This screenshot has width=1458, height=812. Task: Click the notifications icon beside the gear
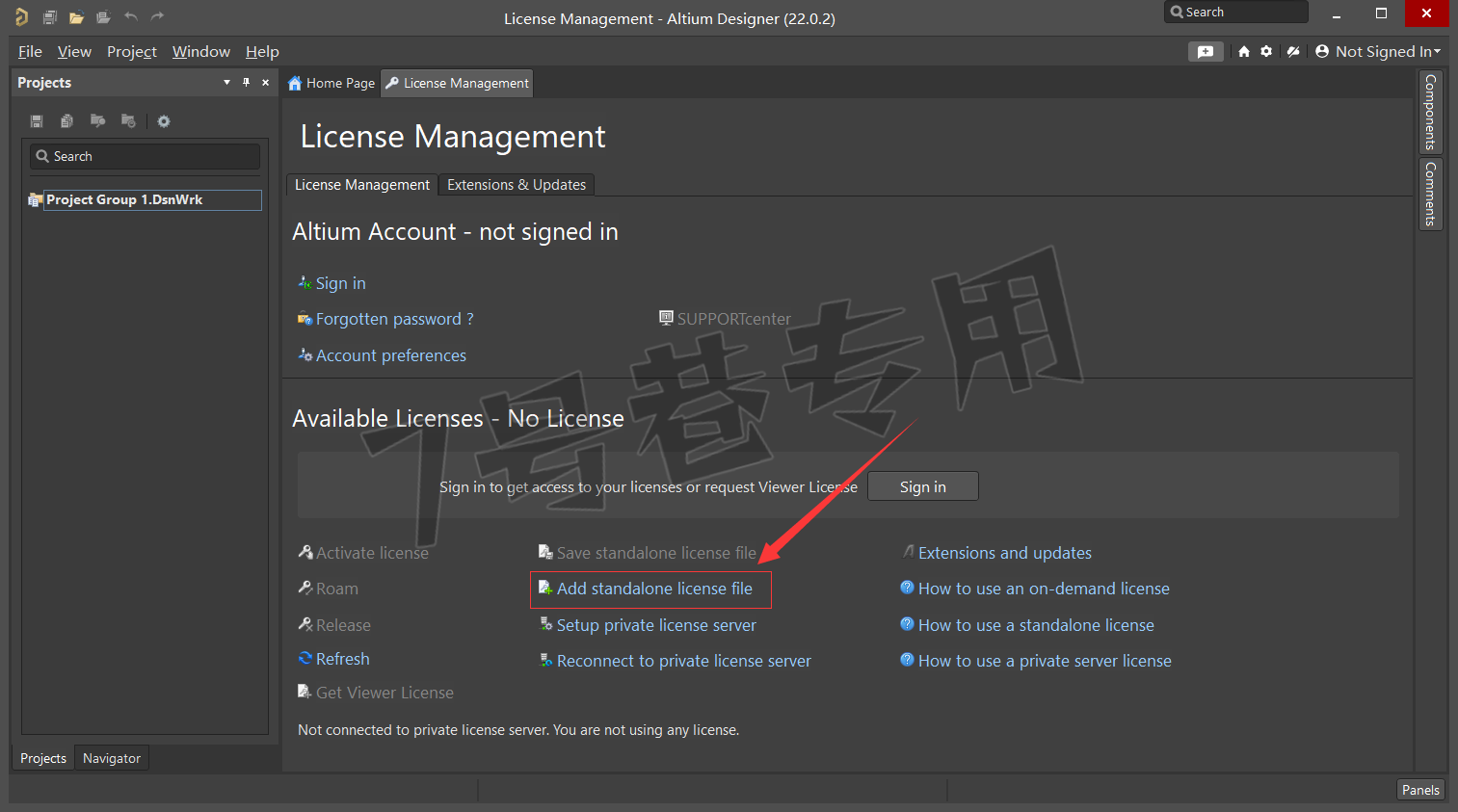[x=1293, y=52]
